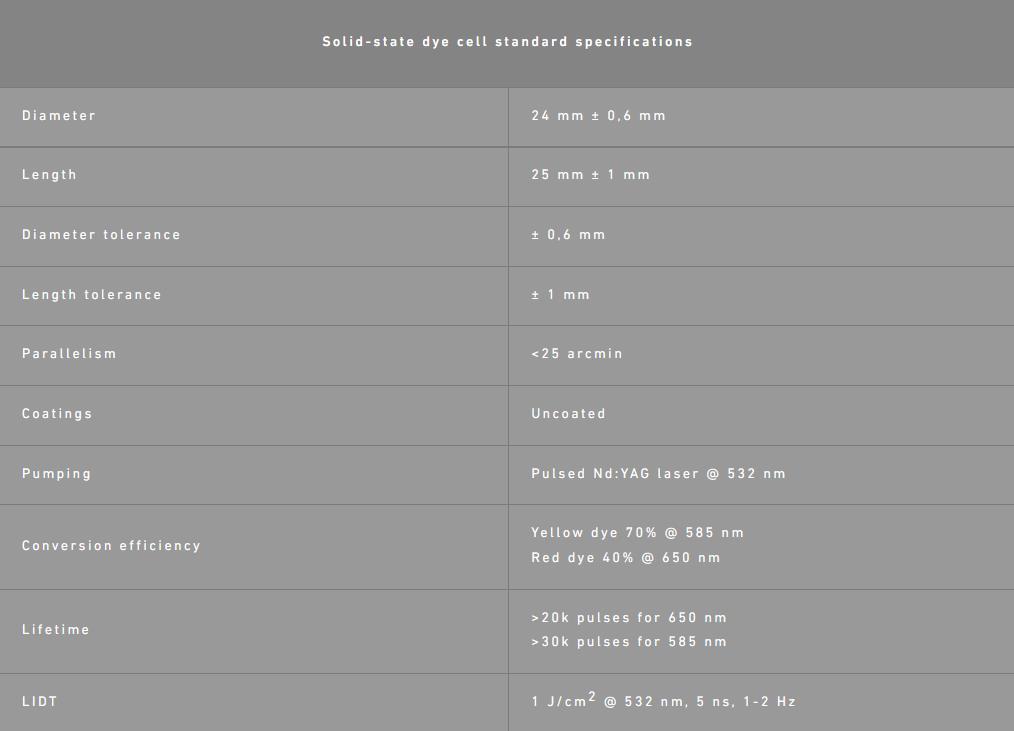Select the "Length" row label
The width and height of the screenshot is (1014, 731).
[x=49, y=175]
